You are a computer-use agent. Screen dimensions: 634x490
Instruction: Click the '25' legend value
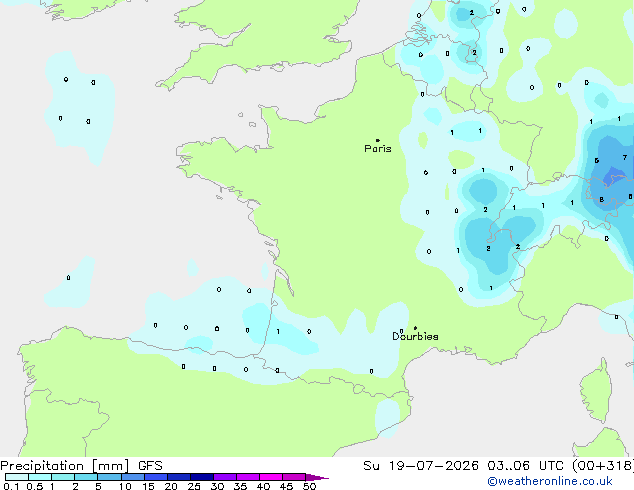(x=194, y=486)
